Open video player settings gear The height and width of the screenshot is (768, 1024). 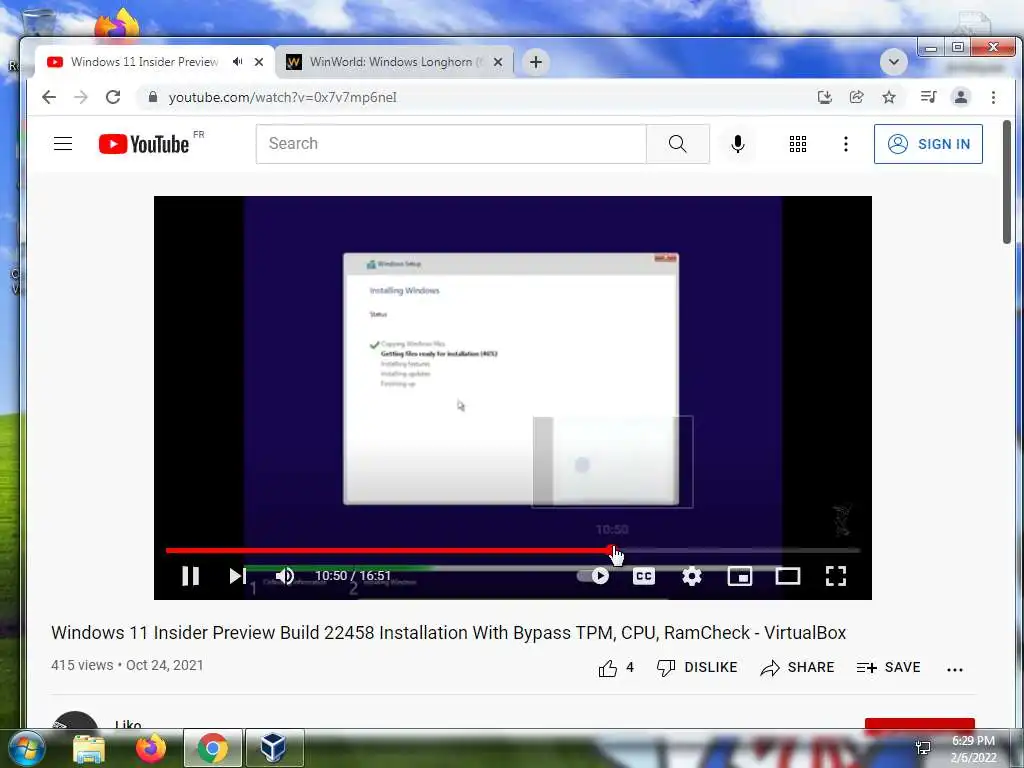point(692,576)
